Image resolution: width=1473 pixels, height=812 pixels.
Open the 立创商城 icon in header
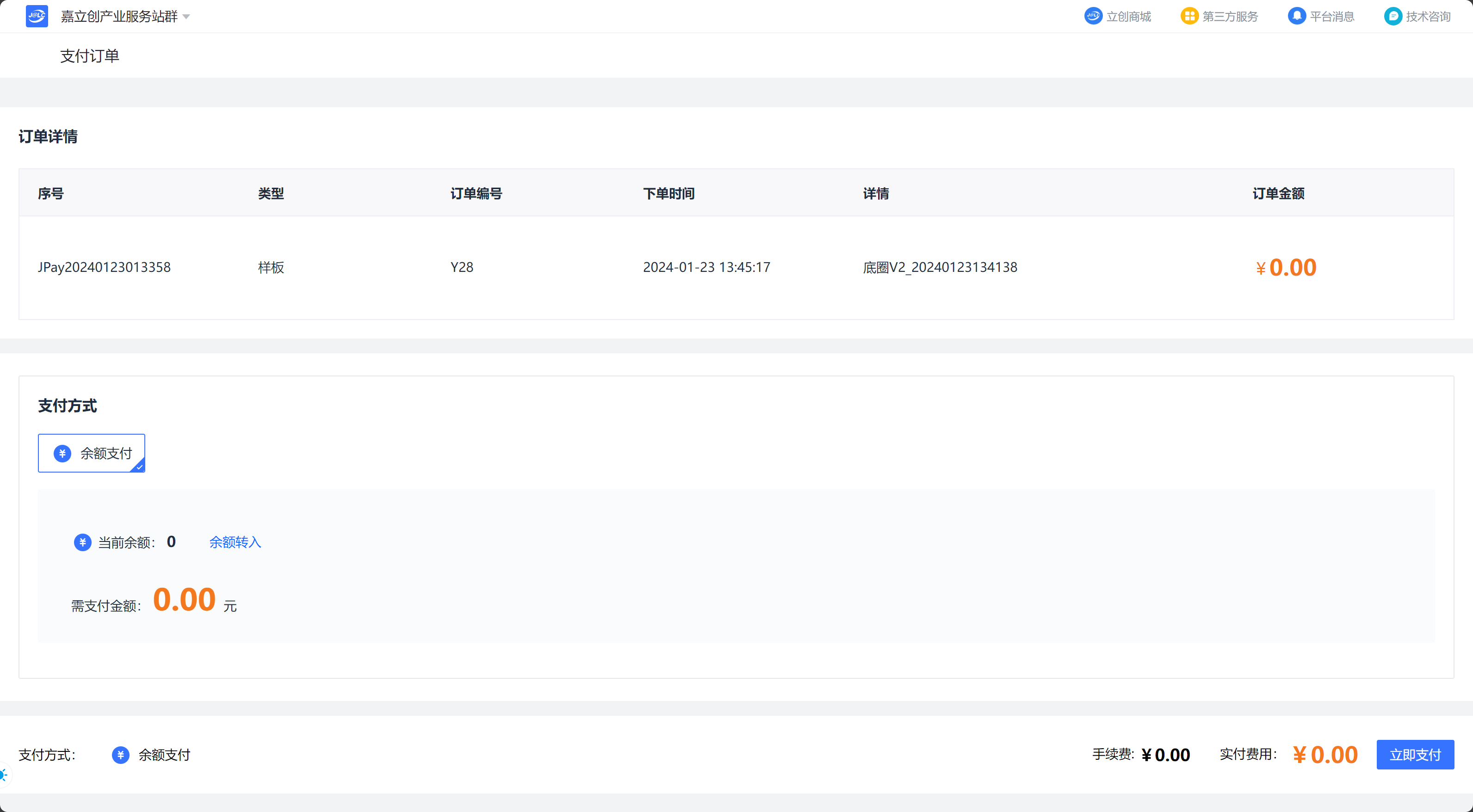point(1093,16)
